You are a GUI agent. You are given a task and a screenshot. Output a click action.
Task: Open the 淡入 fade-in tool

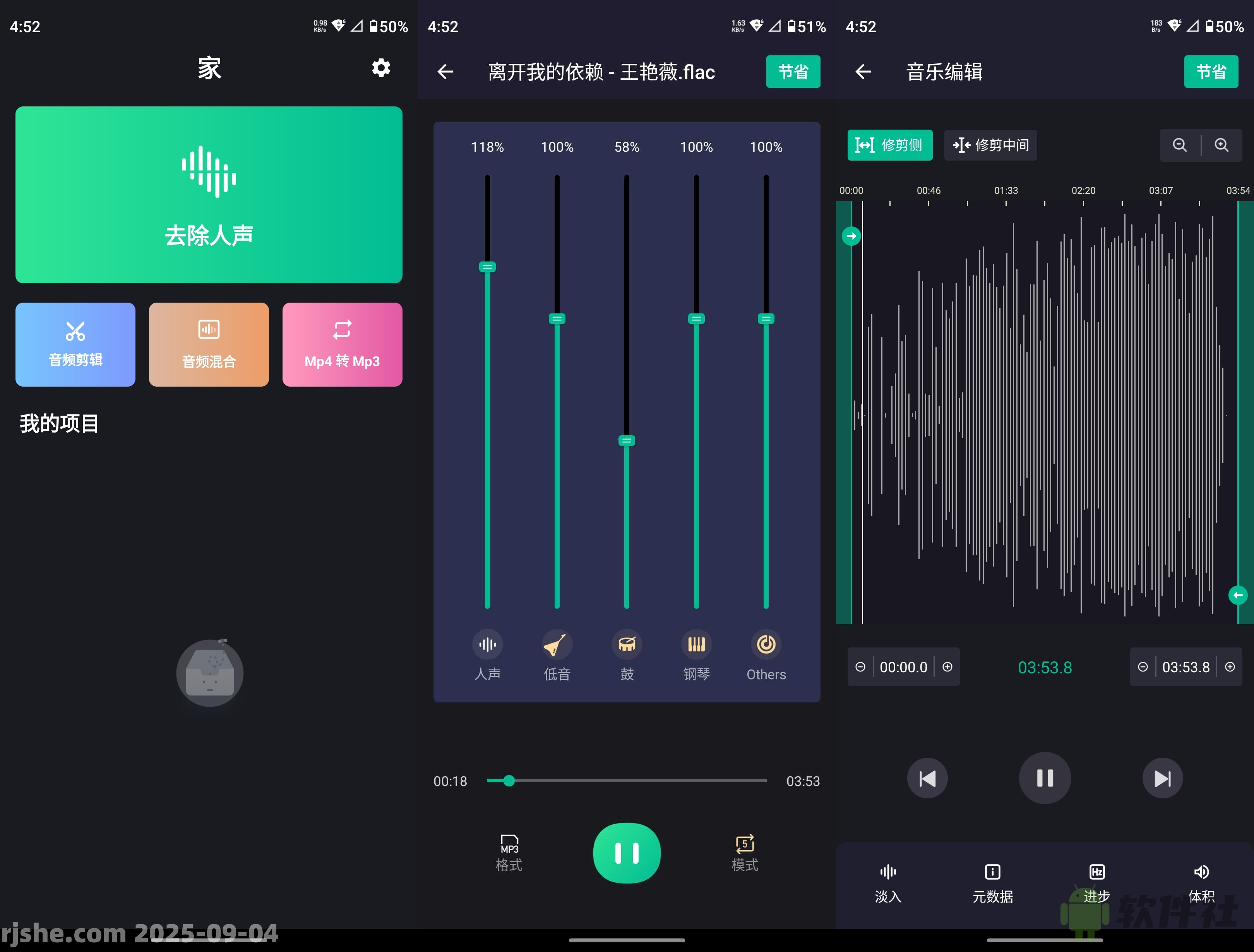tap(887, 883)
